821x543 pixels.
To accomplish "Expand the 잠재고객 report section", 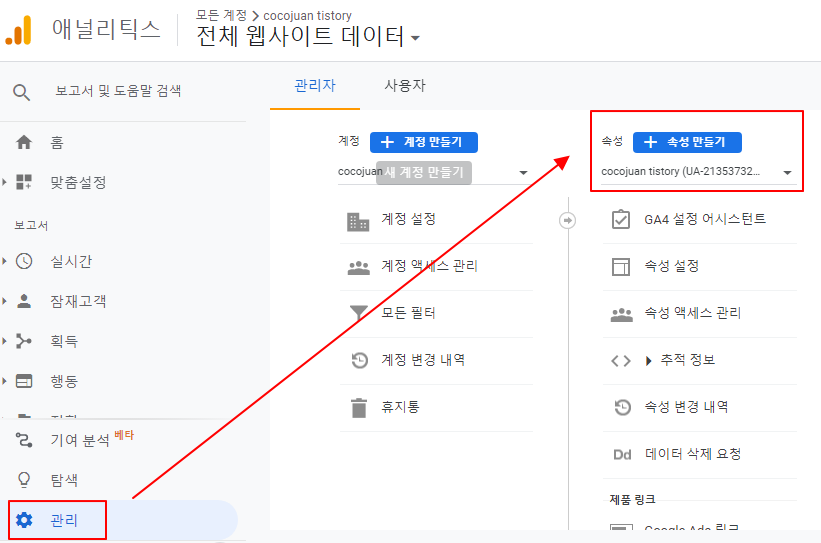I will pos(4,301).
